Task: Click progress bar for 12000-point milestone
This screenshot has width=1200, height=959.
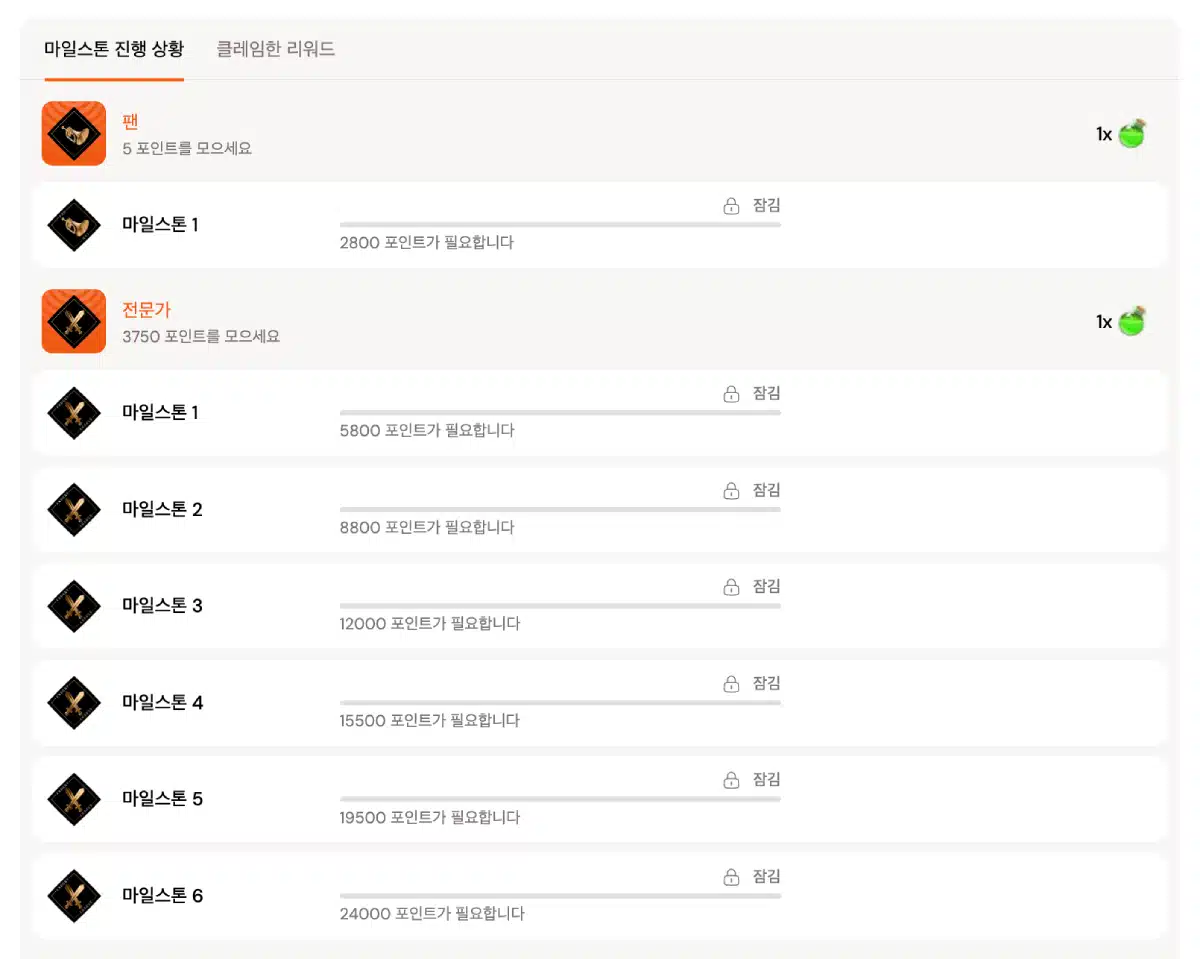Action: click(560, 605)
